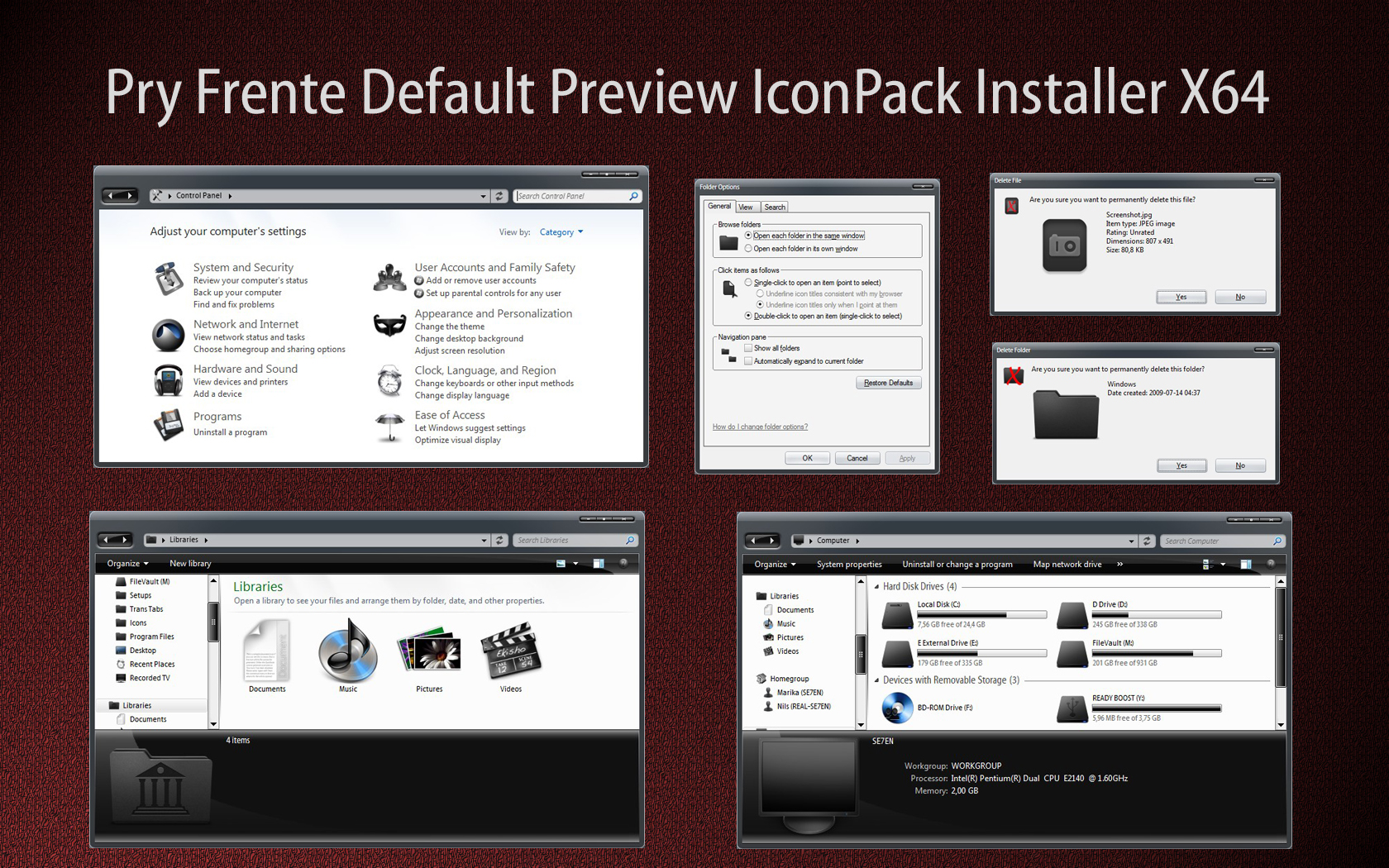Select Underline icon titles consistent with my browser
The image size is (1389, 868).
click(x=761, y=293)
